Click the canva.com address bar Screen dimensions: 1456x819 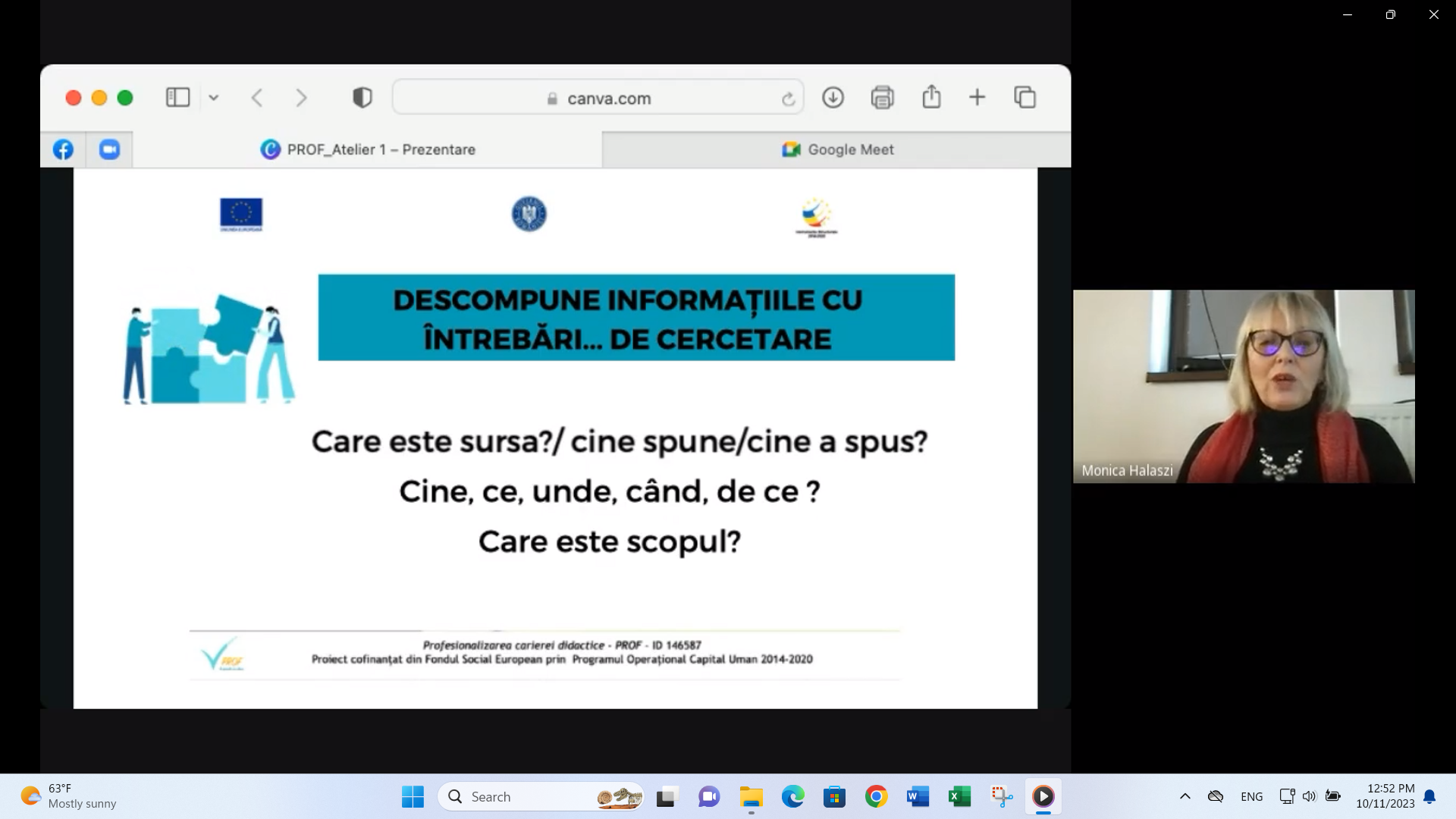click(x=598, y=98)
